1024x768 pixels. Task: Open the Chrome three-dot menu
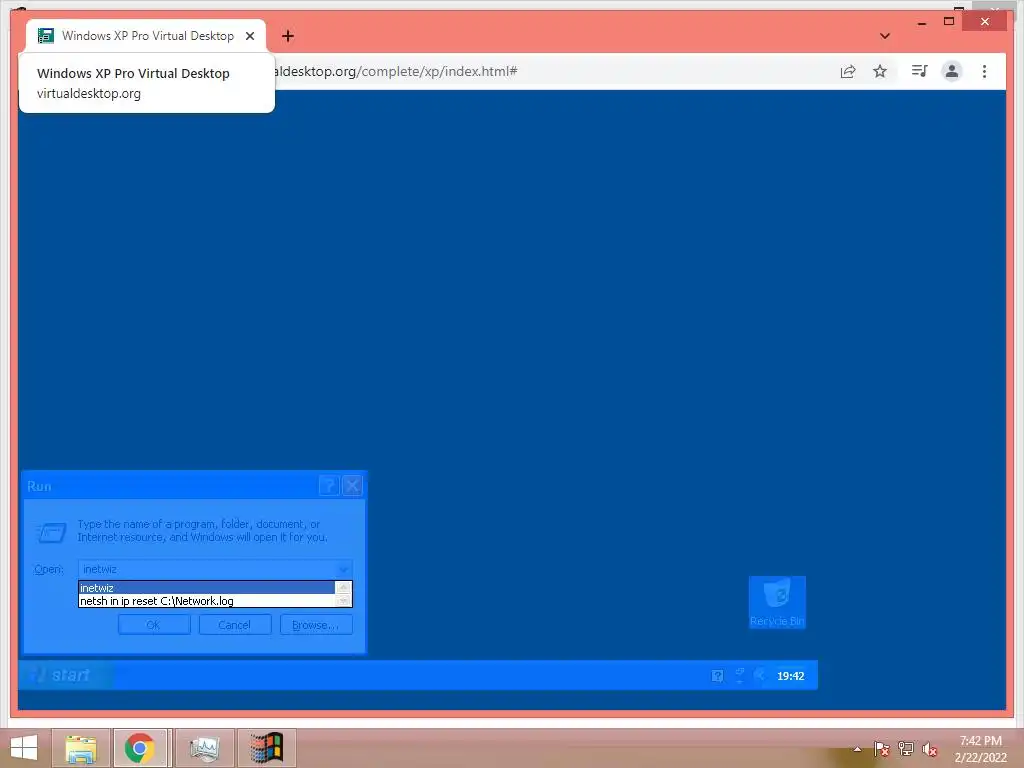(984, 71)
